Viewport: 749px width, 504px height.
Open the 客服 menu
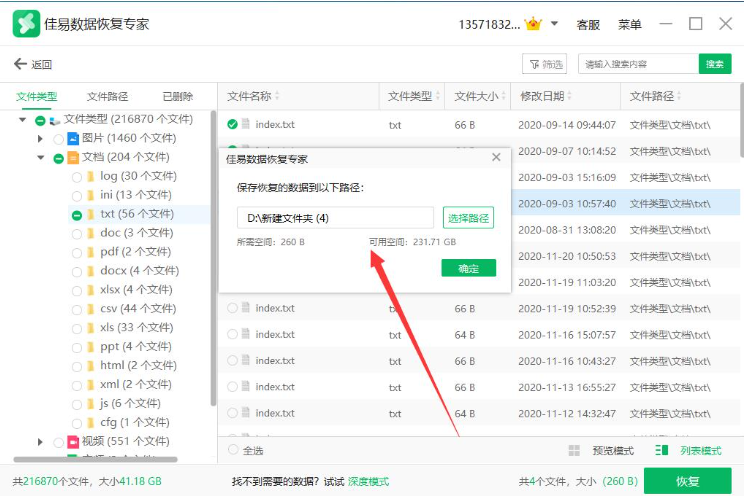588,24
